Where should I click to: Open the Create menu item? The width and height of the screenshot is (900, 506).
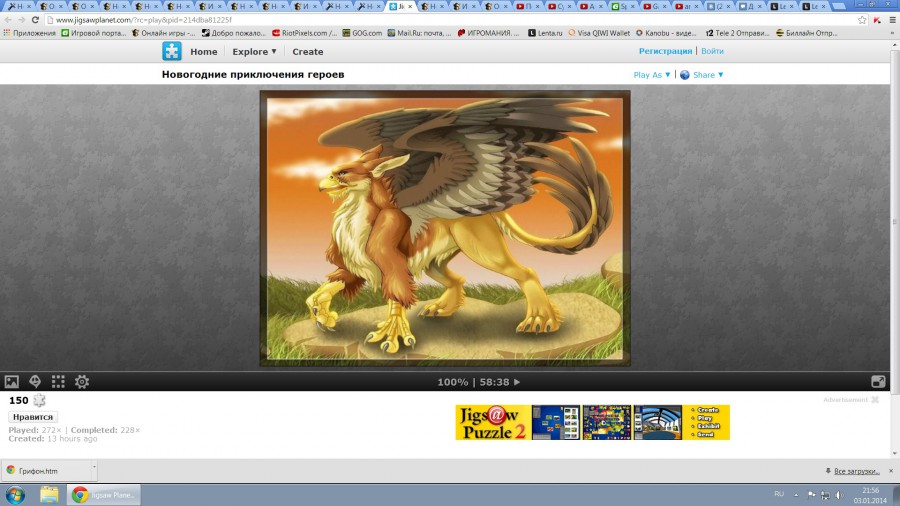coord(308,52)
